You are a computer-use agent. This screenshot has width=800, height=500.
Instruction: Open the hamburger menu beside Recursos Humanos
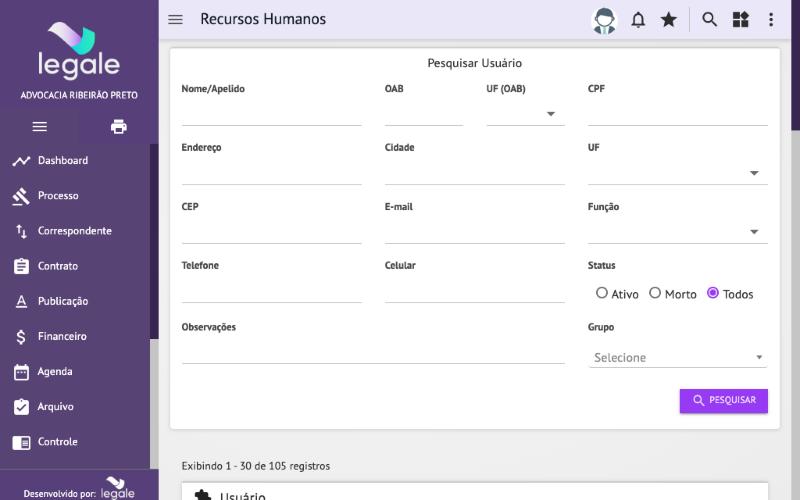coord(175,19)
